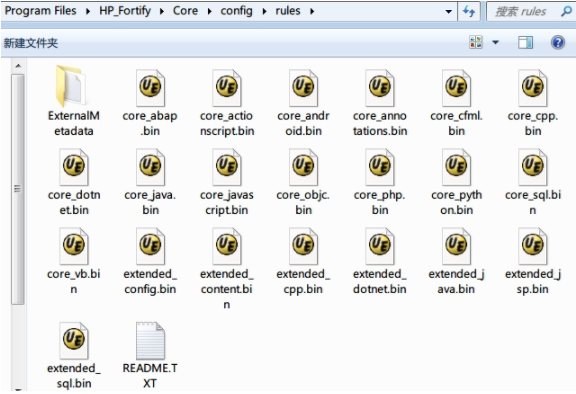Navigate to config in breadcrumb
576x394 pixels.
[x=237, y=11]
